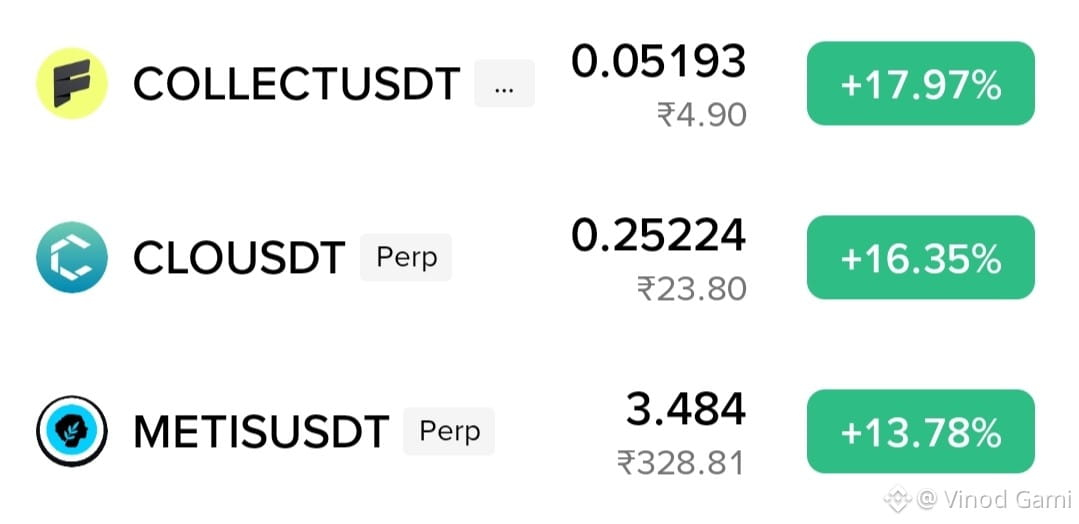
Task: Tap the Perp tag next to METISUSDT
Action: click(449, 431)
